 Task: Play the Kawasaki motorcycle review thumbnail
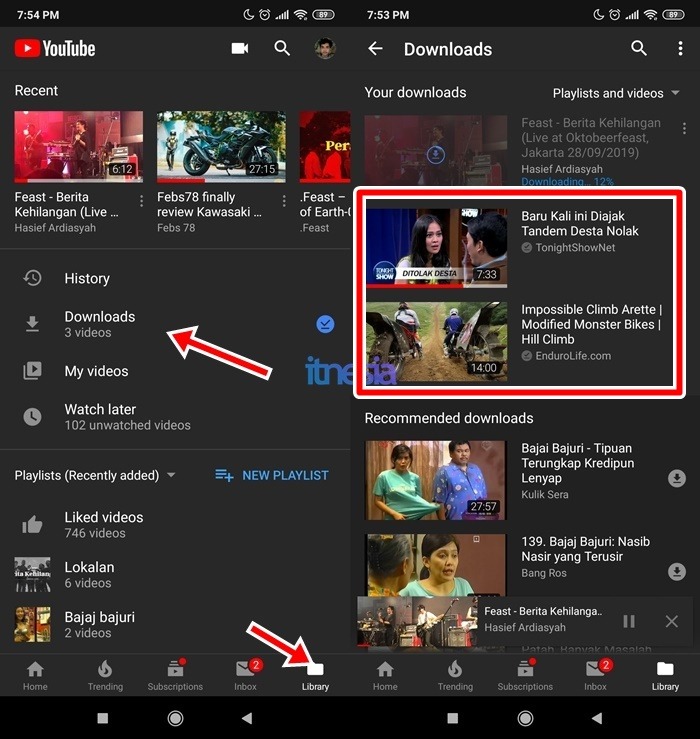221,147
